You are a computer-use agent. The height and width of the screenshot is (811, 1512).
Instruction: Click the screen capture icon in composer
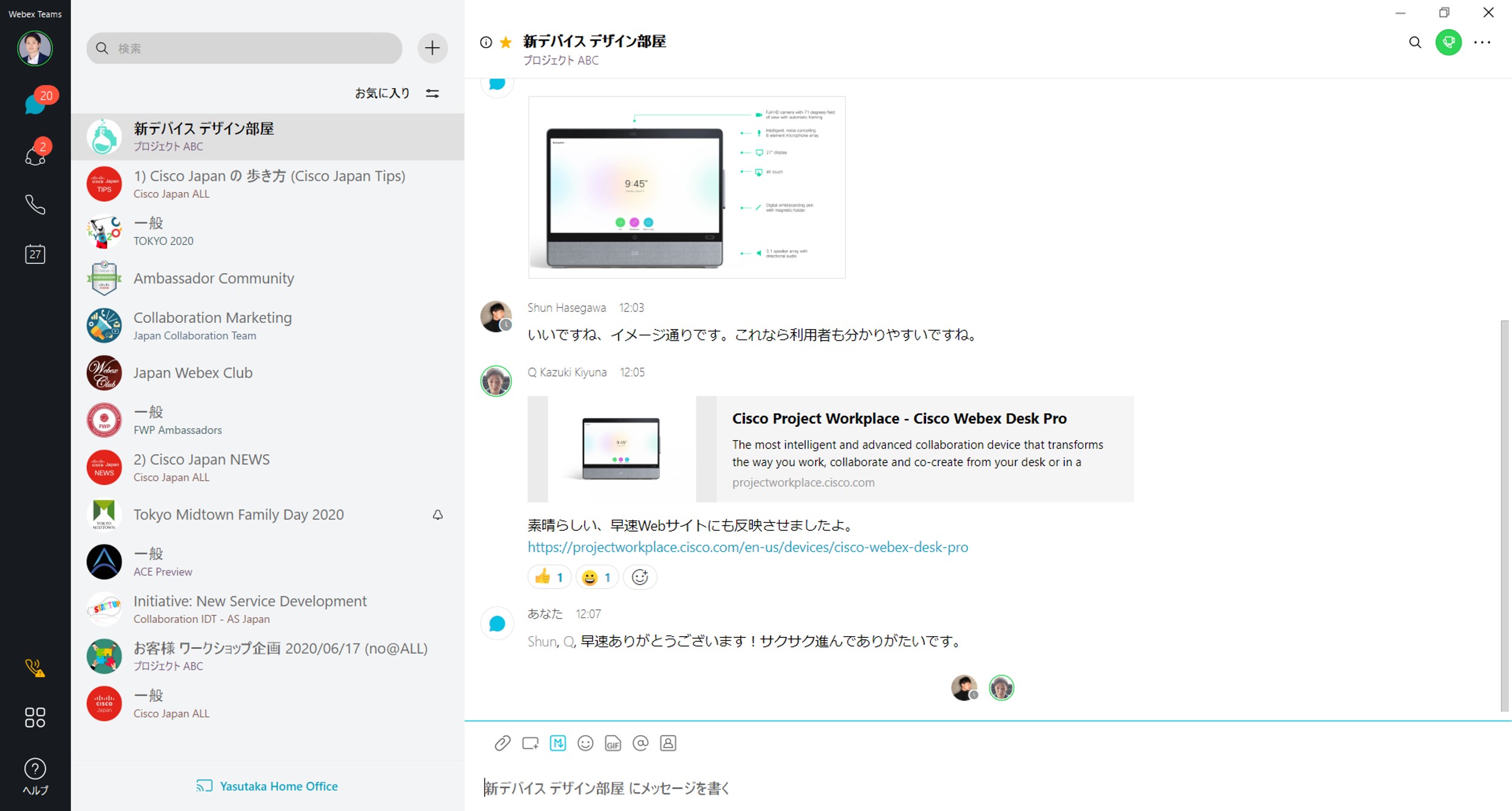tap(530, 743)
